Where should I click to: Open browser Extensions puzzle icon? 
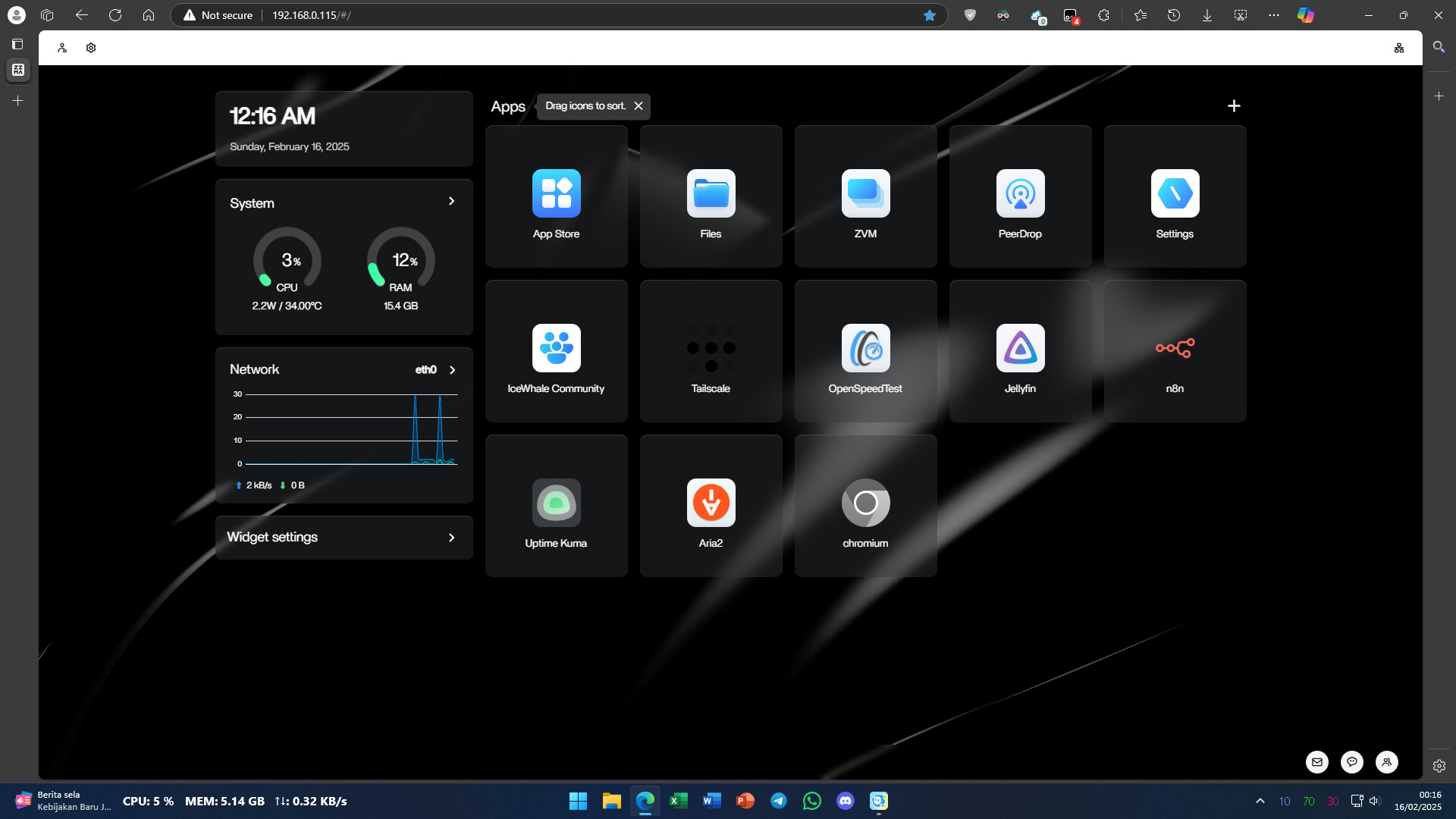click(x=1104, y=15)
